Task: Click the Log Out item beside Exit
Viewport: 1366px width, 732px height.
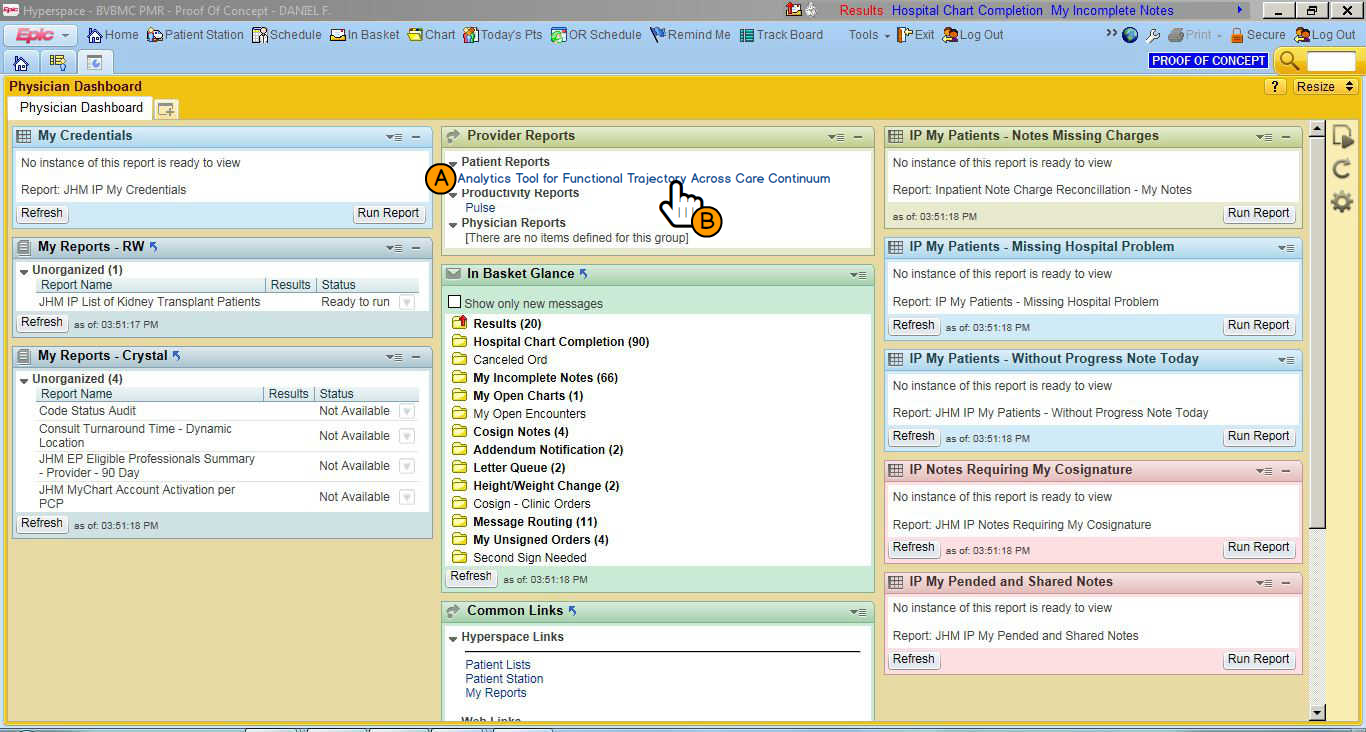Action: [x=972, y=35]
